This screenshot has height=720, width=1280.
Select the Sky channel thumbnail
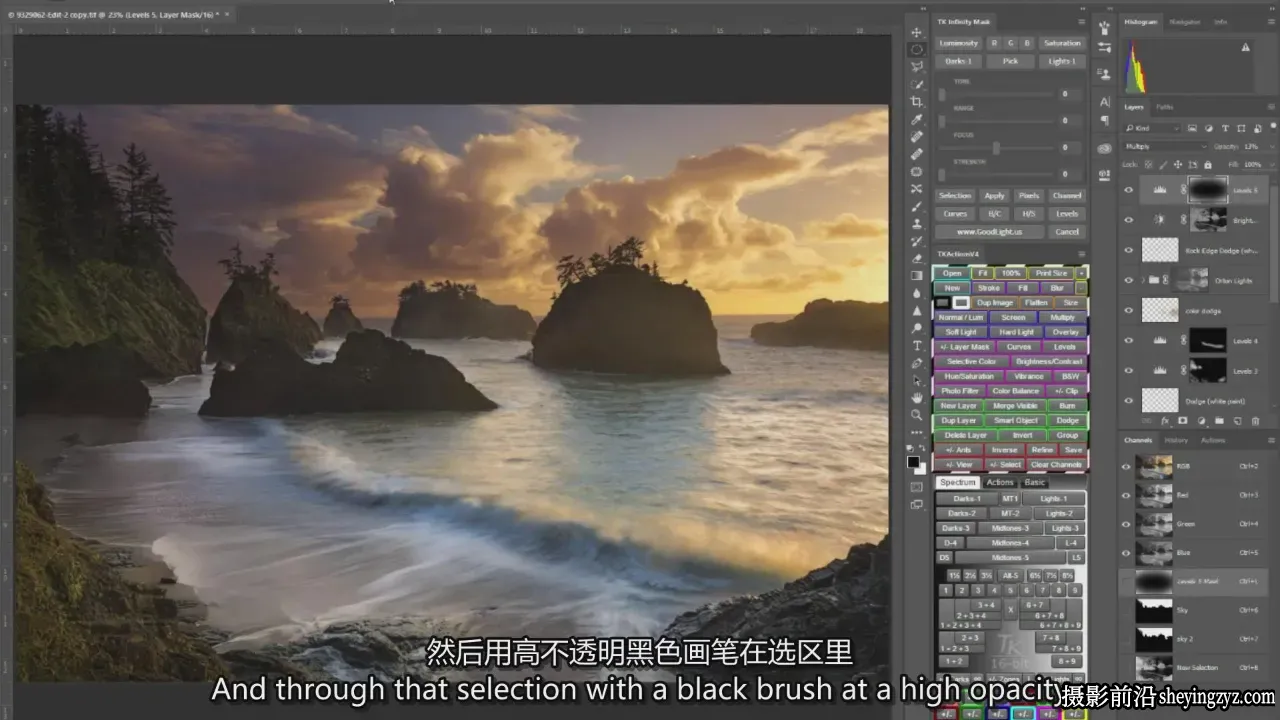(1154, 609)
